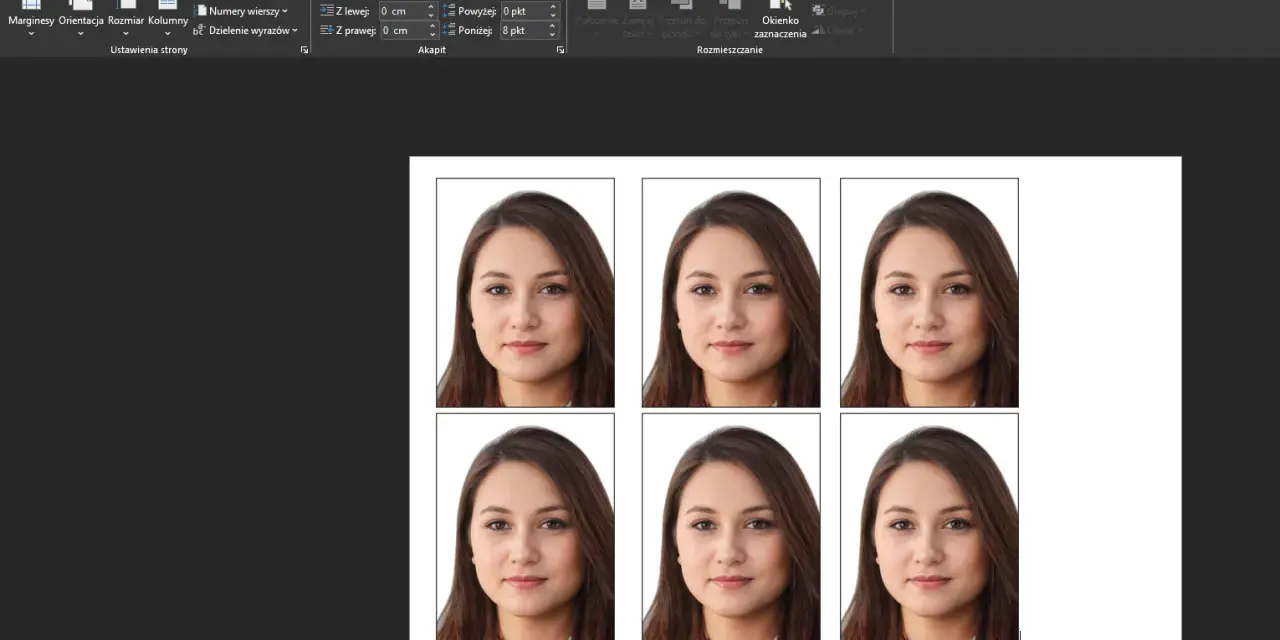
Task: Open the Akapit dialog launcher
Action: point(560,49)
